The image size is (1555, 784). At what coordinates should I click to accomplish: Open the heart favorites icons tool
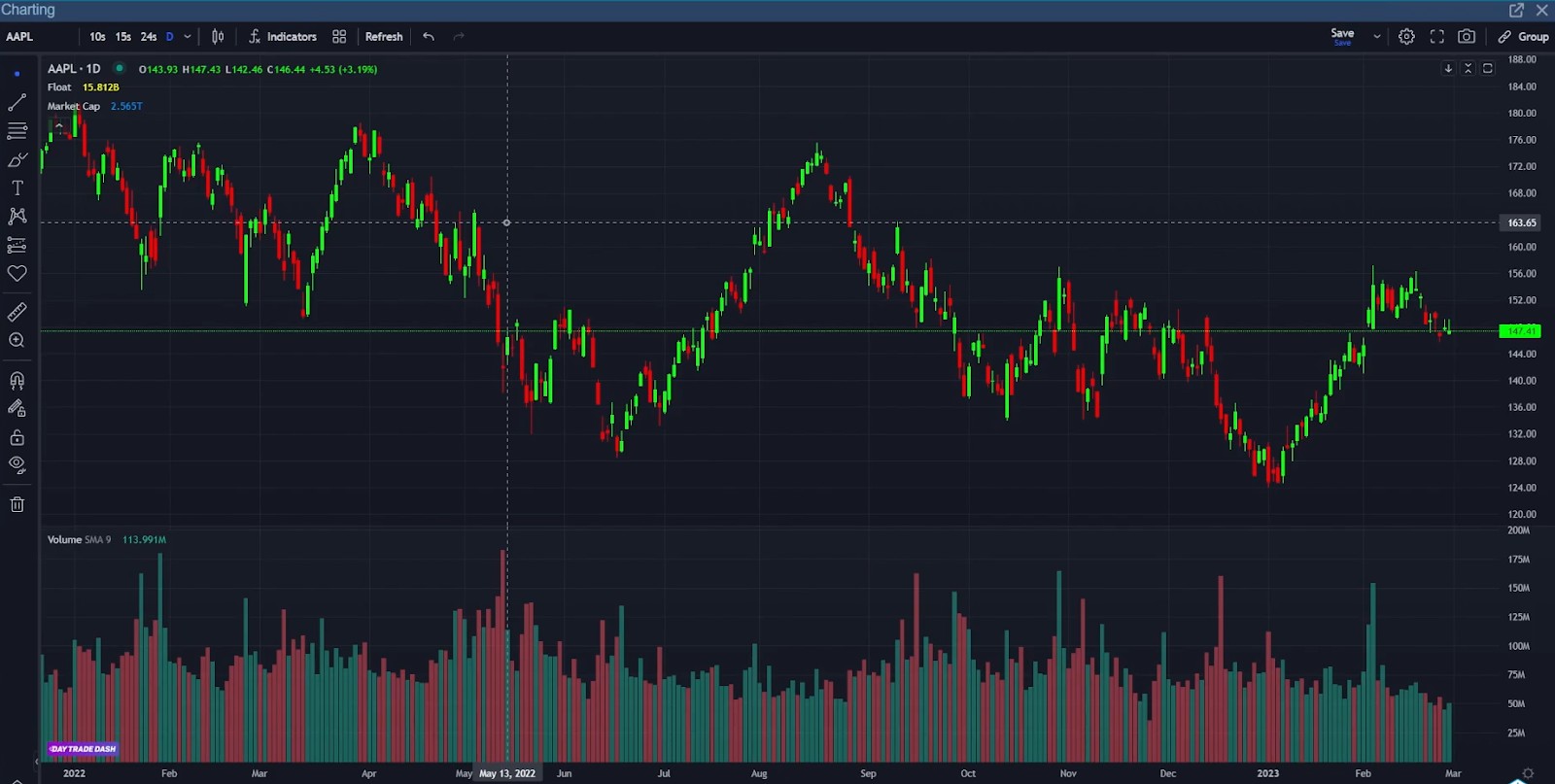click(17, 273)
